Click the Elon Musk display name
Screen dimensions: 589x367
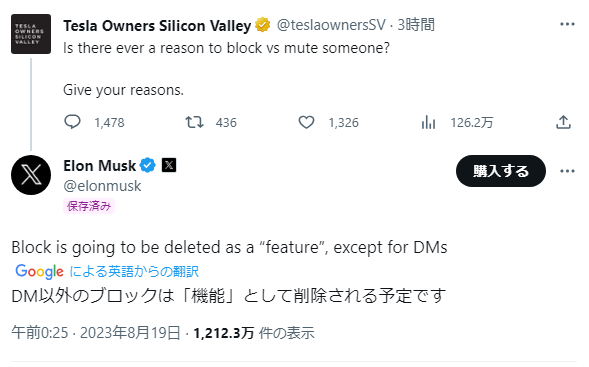[x=100, y=166]
